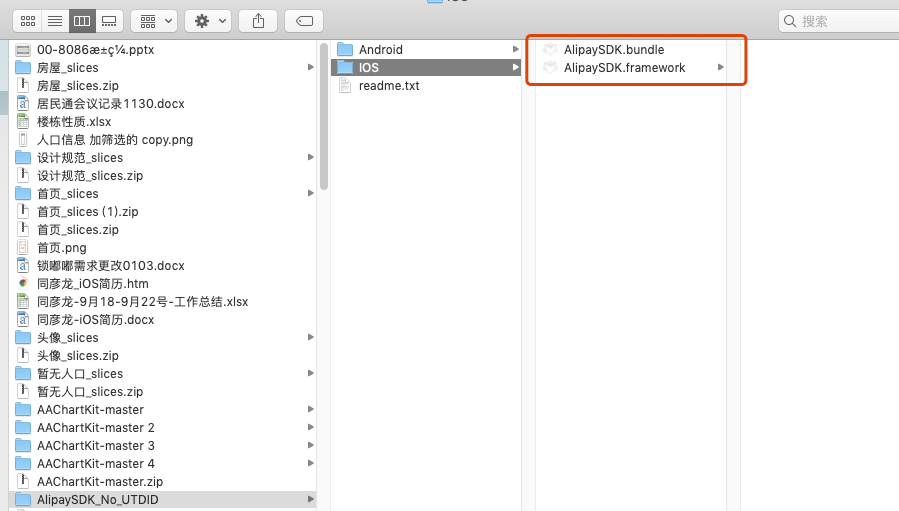
Task: Select AlipaySDK.framework item
Action: (x=631, y=68)
